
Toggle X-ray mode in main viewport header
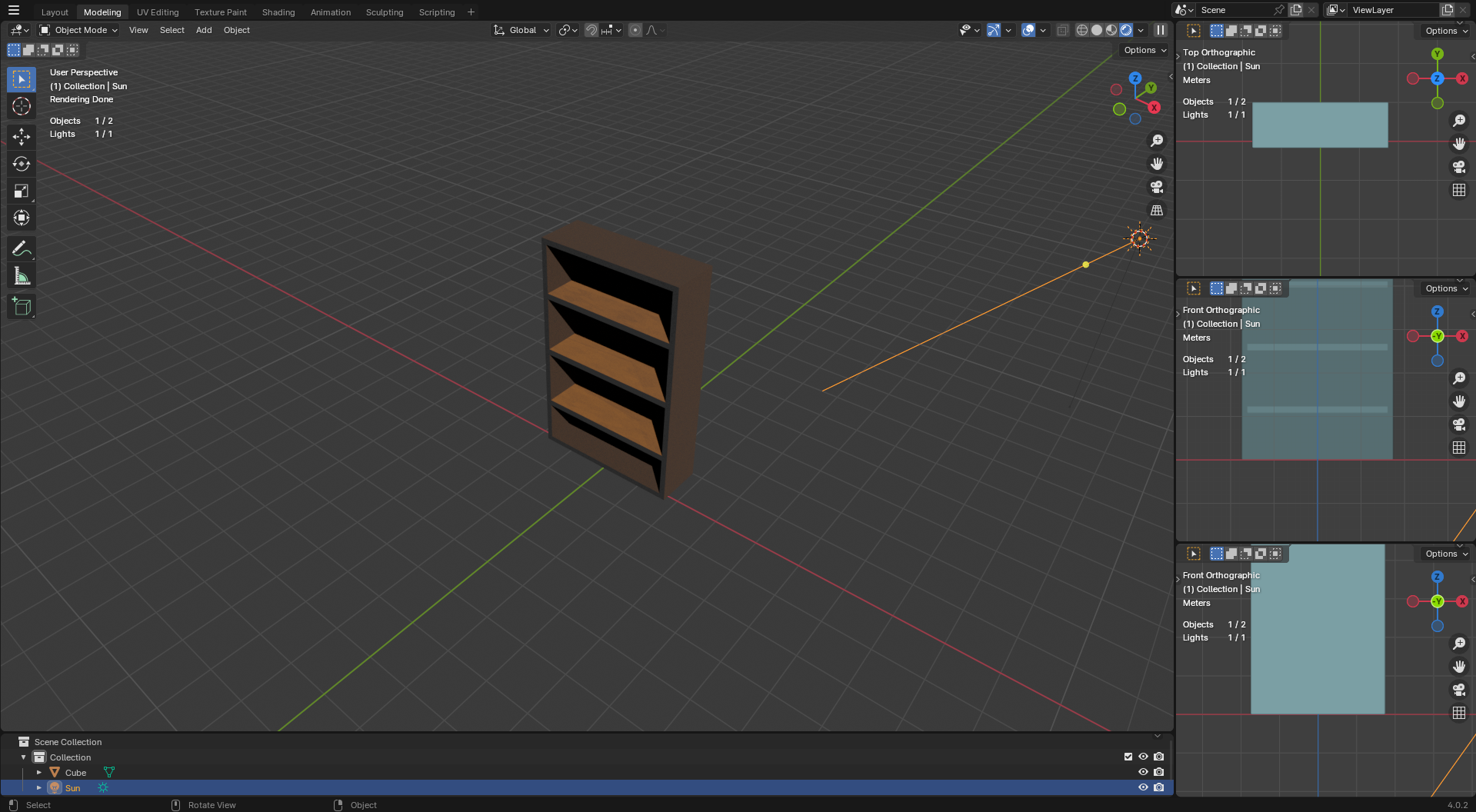pyautogui.click(x=1062, y=30)
